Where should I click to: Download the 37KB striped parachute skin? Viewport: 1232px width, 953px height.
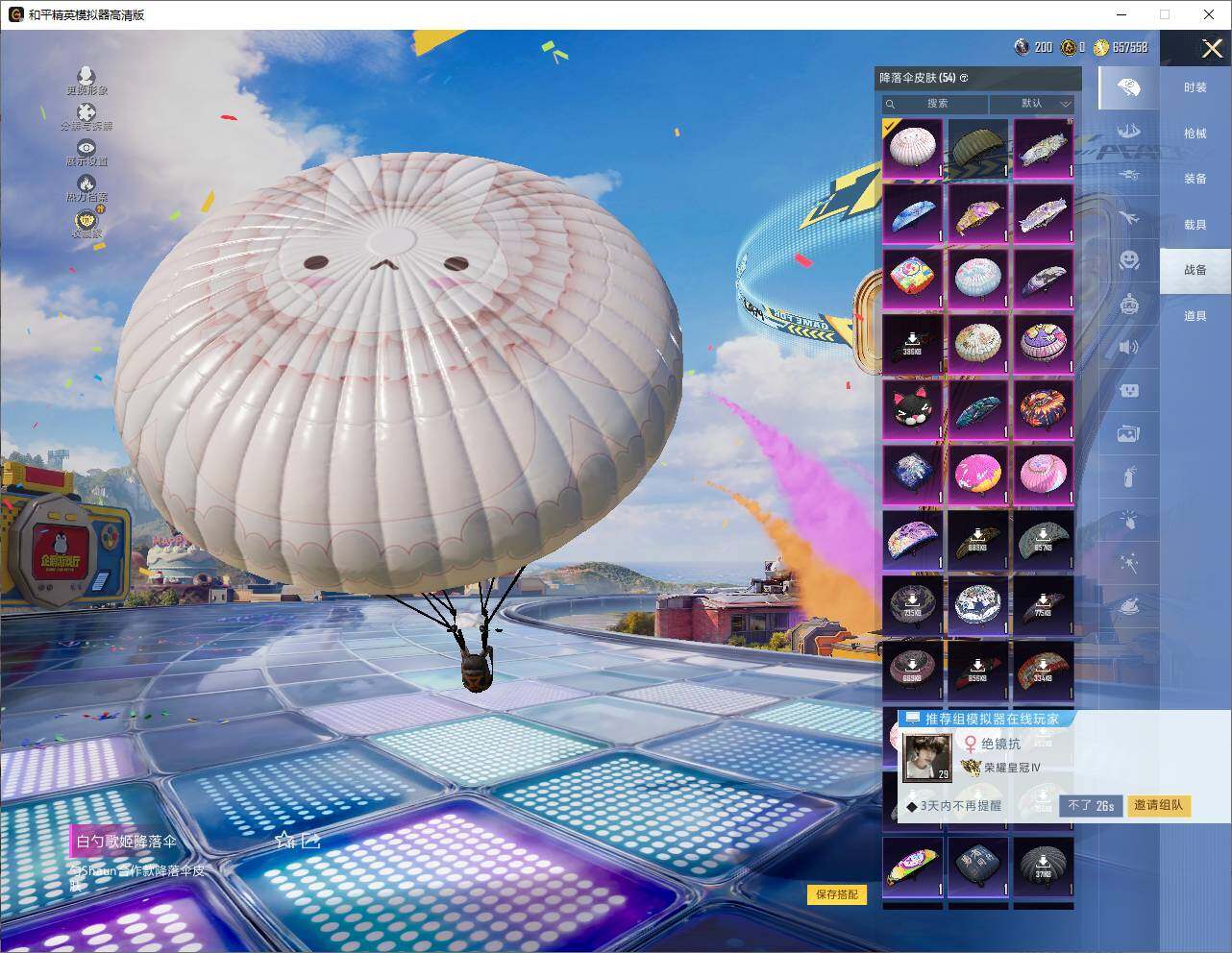tap(1044, 867)
